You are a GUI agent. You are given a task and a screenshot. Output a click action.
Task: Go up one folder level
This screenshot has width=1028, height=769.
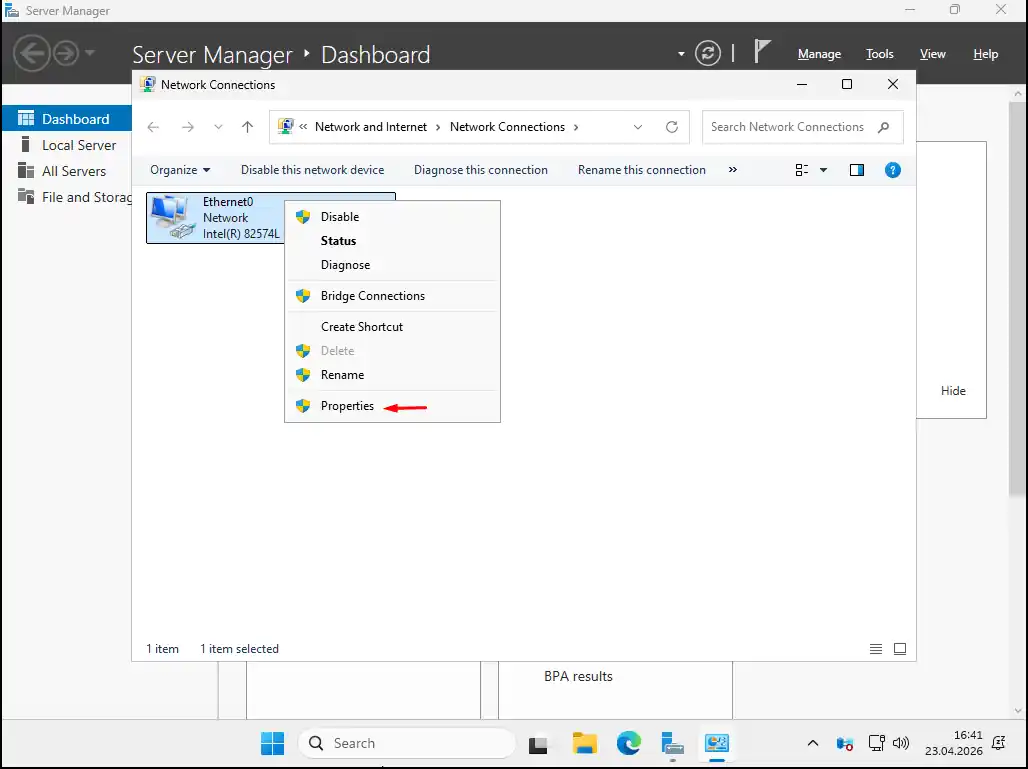click(x=247, y=127)
